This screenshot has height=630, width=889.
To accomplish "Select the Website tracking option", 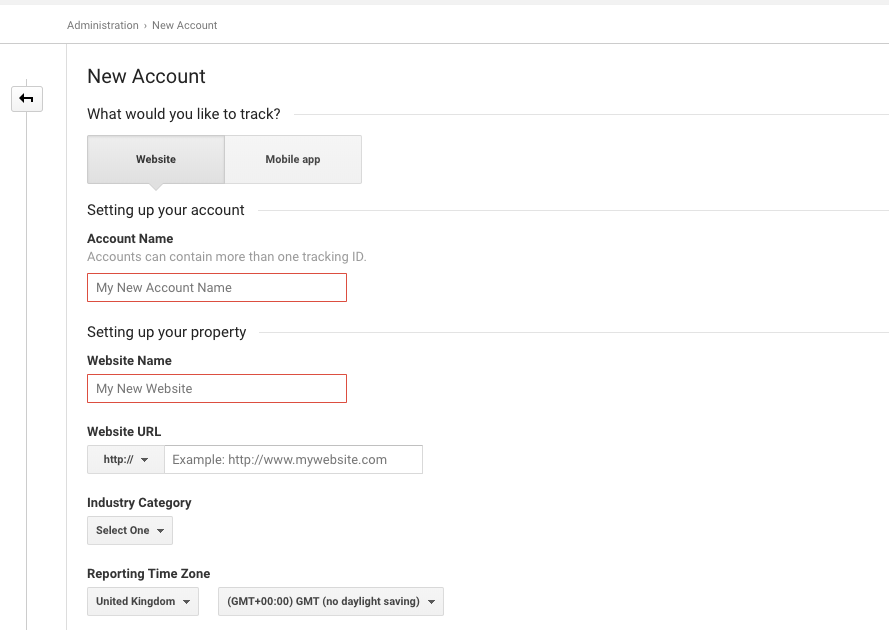I will [156, 159].
